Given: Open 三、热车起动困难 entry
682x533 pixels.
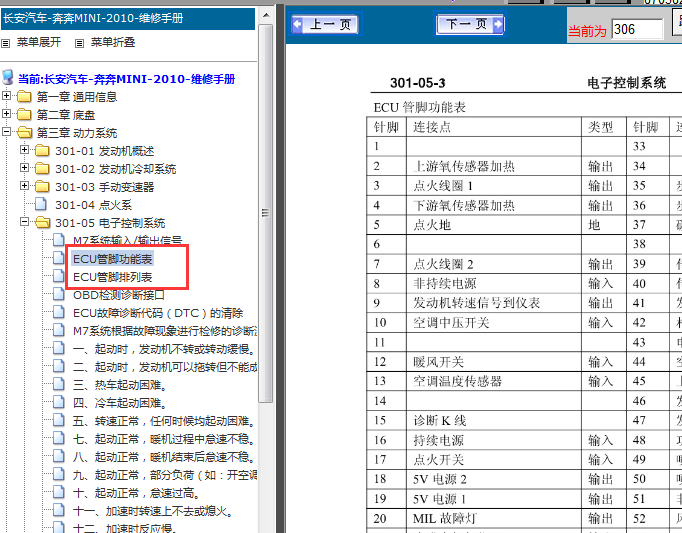Looking at the screenshot, I should pyautogui.click(x=120, y=386).
